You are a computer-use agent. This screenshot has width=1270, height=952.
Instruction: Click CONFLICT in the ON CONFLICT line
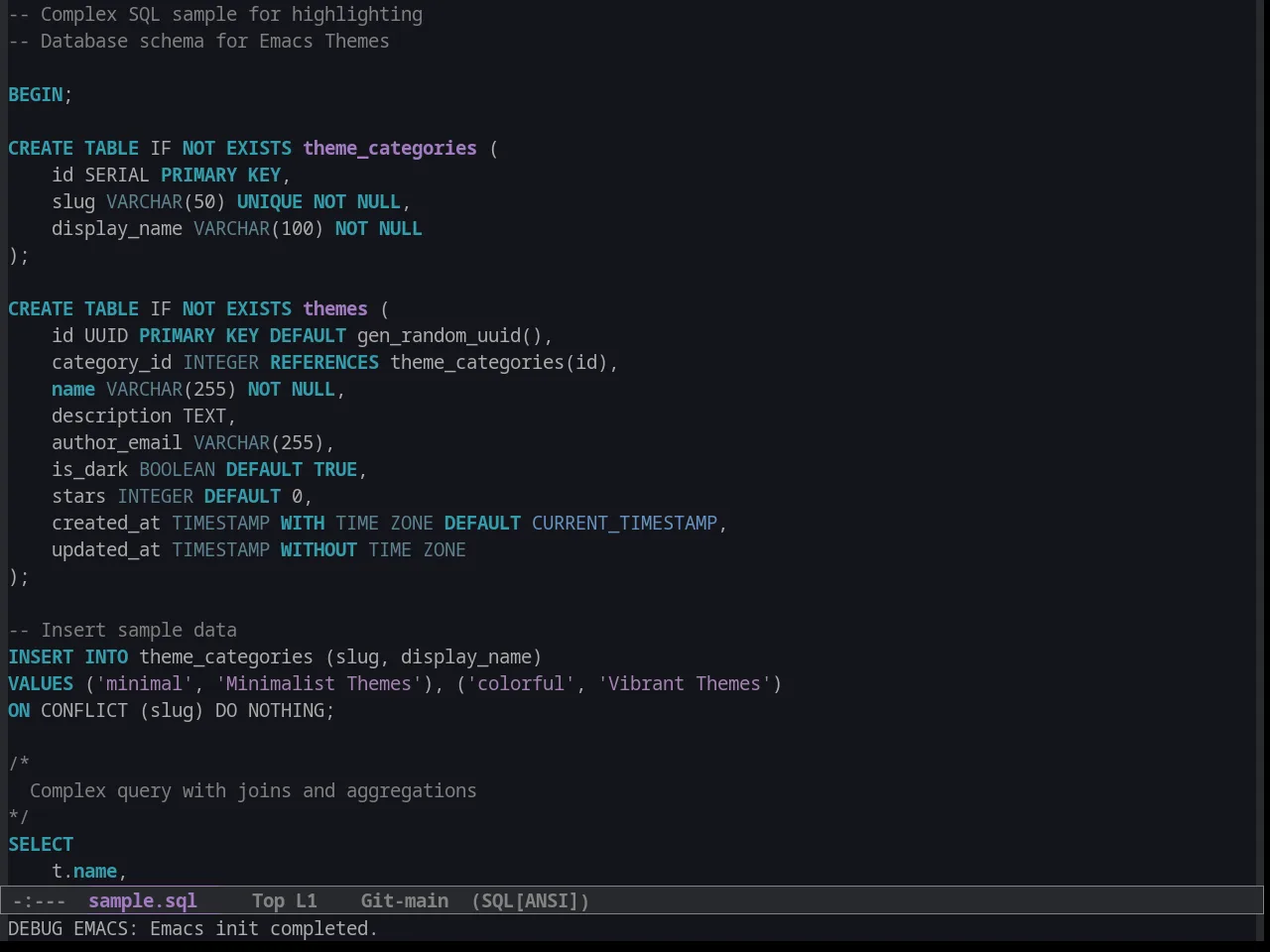click(x=84, y=710)
